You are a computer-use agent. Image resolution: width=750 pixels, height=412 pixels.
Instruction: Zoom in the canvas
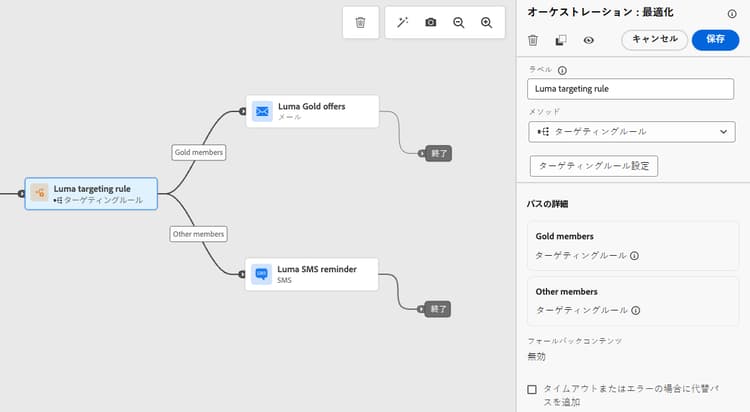[486, 22]
